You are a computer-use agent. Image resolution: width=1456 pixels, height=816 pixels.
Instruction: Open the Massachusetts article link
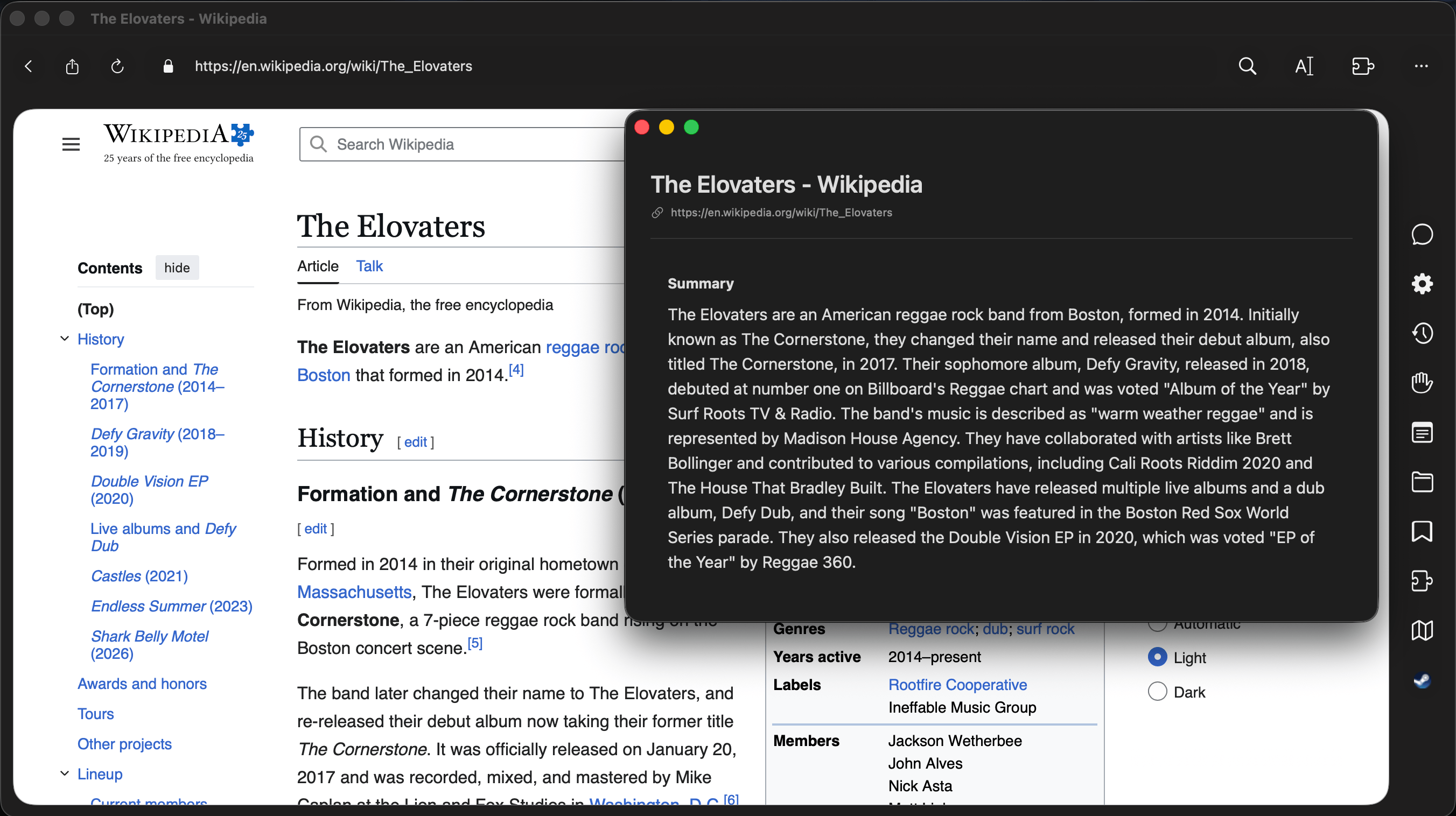[x=354, y=592]
